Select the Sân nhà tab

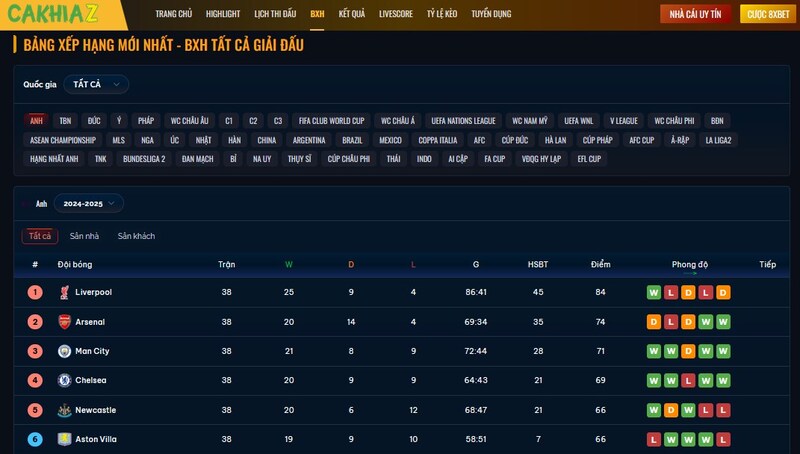84,236
